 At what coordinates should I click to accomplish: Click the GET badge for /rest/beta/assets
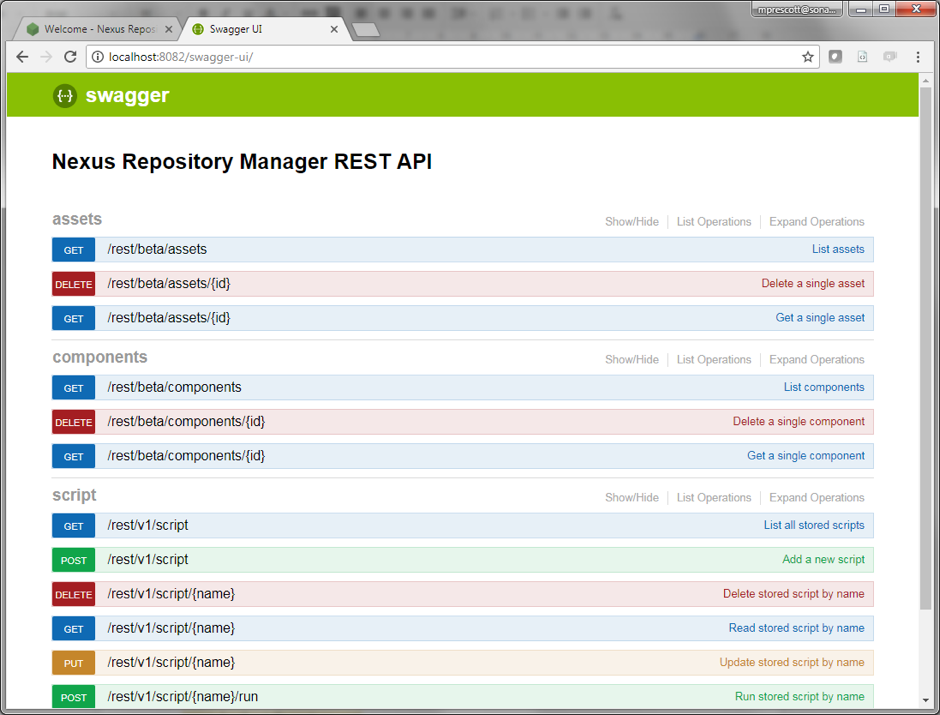[x=74, y=250]
